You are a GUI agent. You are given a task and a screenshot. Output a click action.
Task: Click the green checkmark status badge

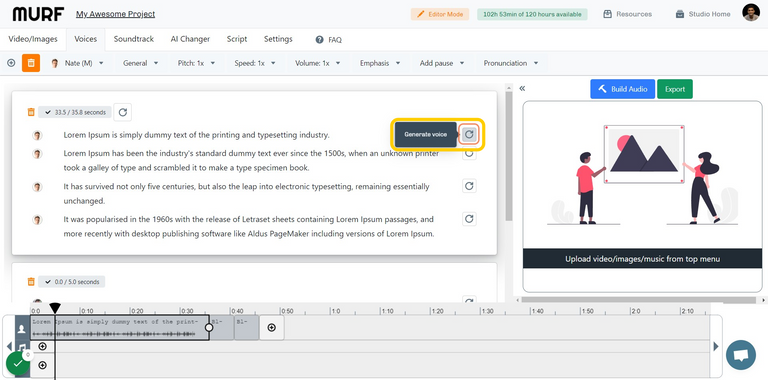point(18,364)
